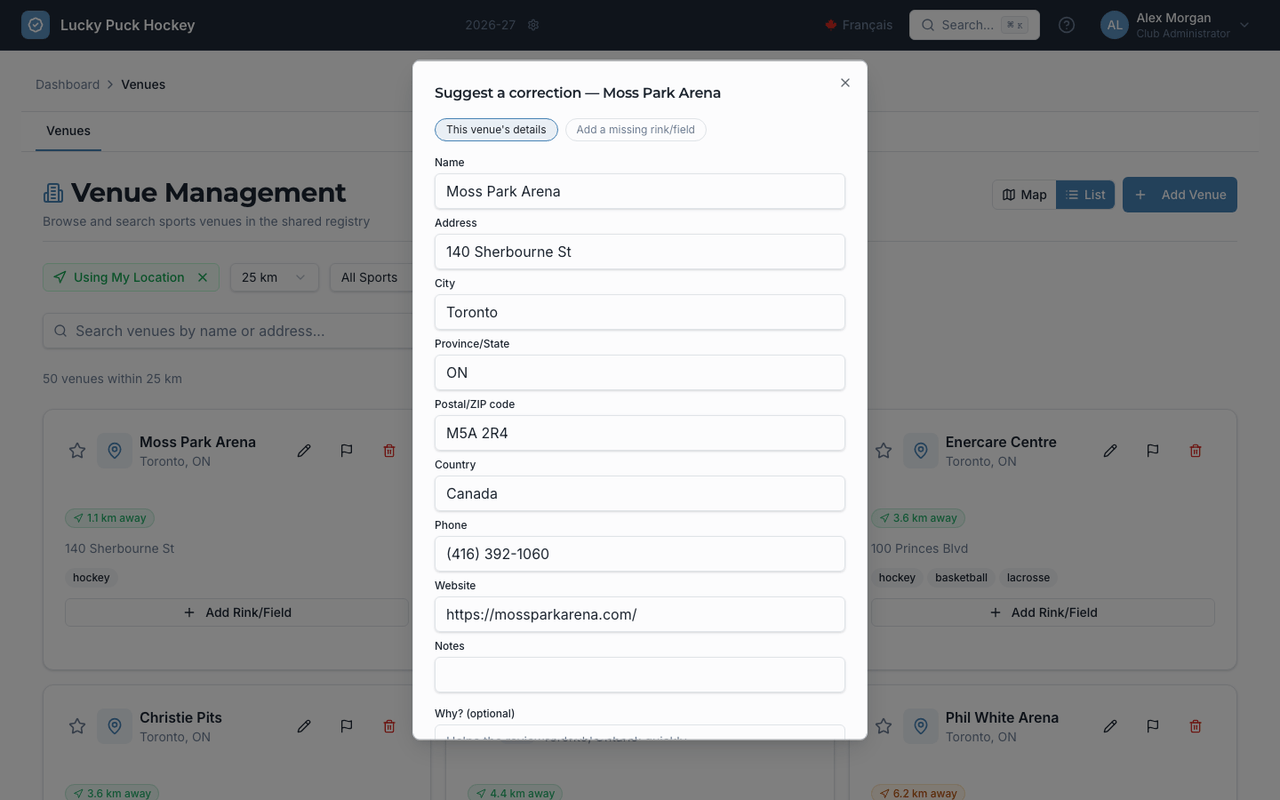Delete Moss Park Arena with trash icon
Viewport: 1280px width, 800px height.
(389, 451)
